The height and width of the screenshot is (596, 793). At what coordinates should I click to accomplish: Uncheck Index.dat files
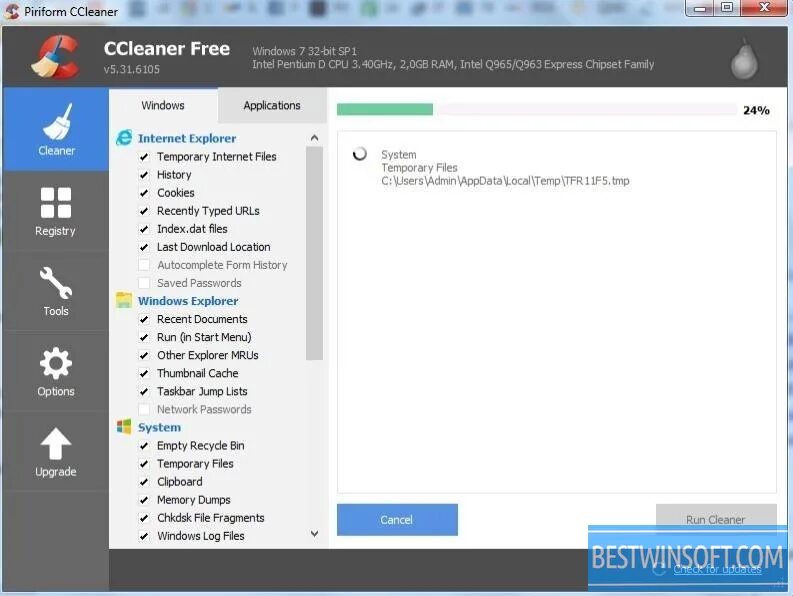coord(144,229)
